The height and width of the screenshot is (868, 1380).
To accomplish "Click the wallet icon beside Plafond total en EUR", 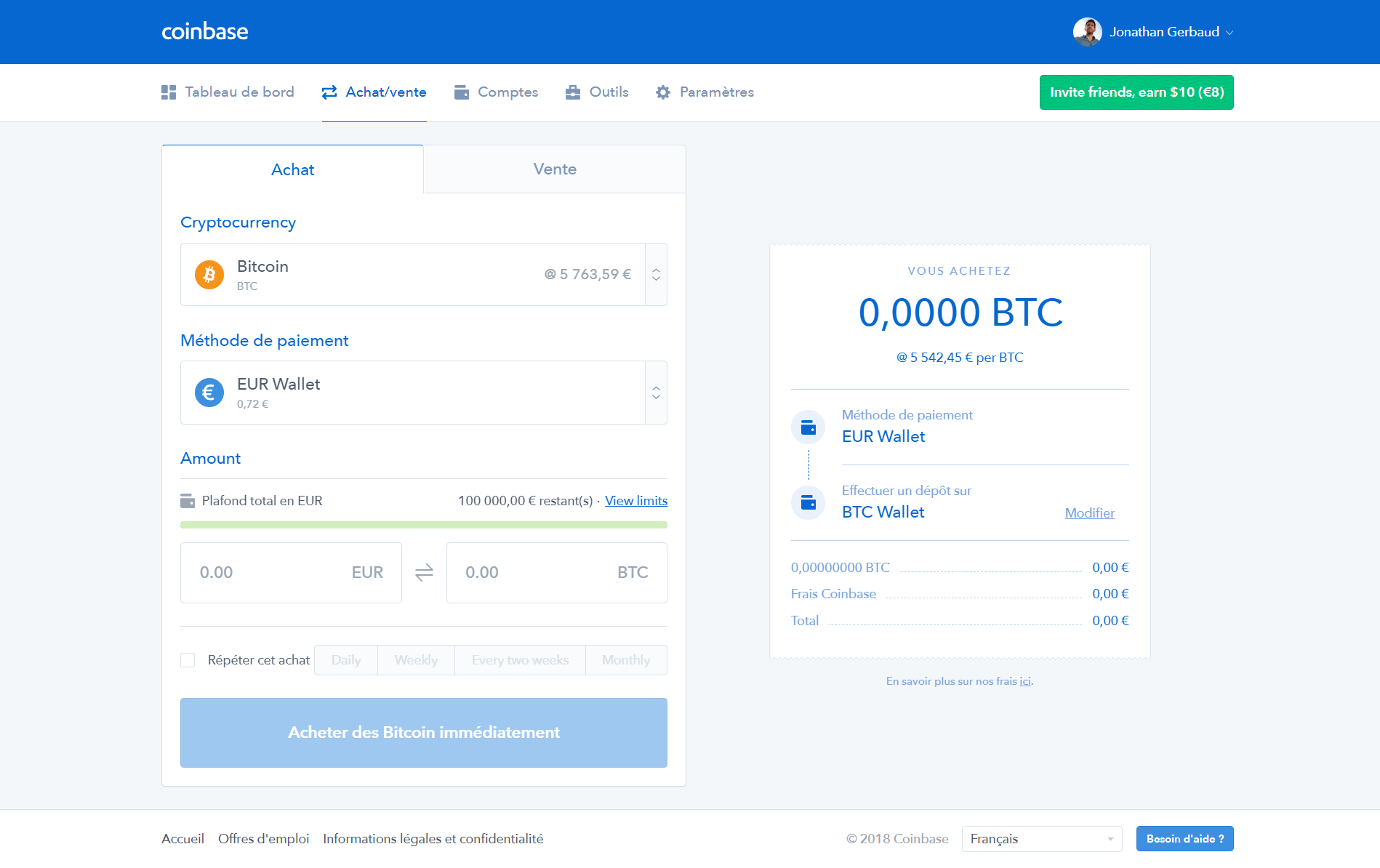I will (x=188, y=501).
